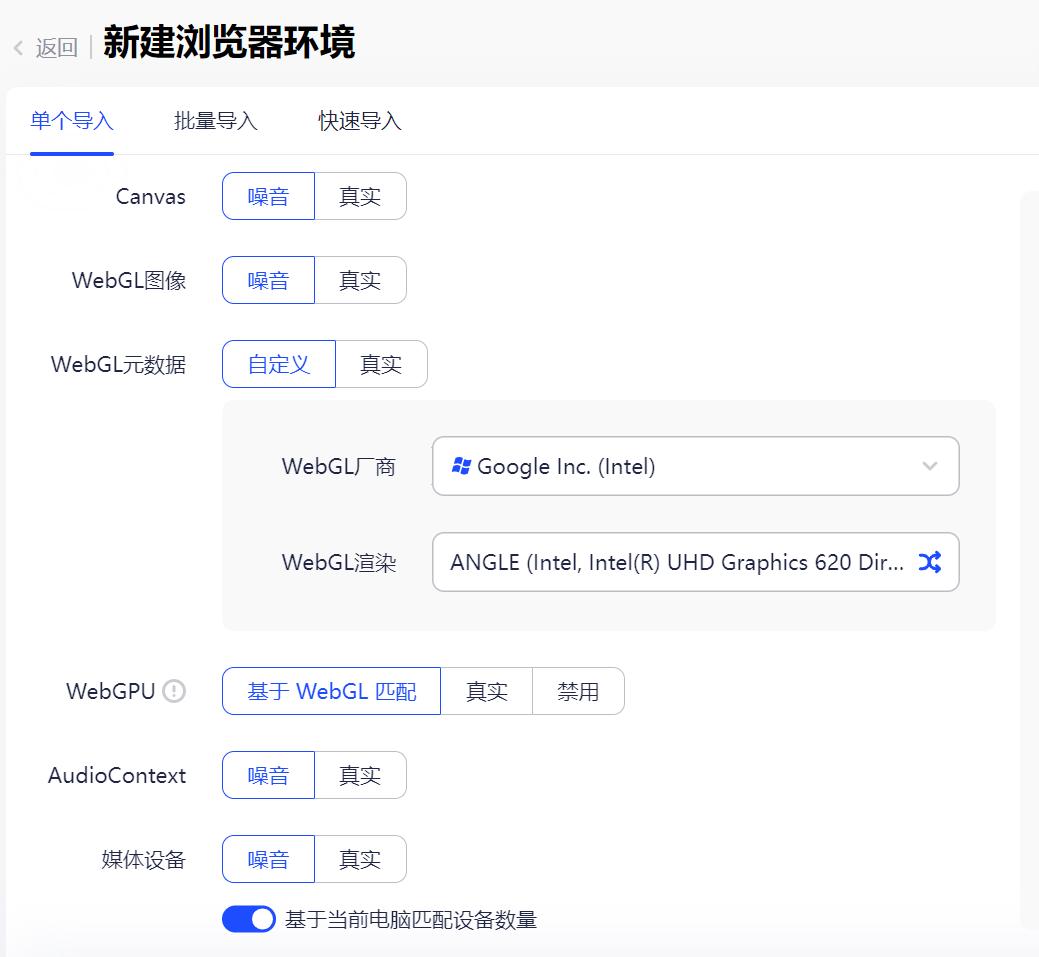Select 噪音 option for WebGL图像
This screenshot has height=957, width=1039.
tap(268, 280)
